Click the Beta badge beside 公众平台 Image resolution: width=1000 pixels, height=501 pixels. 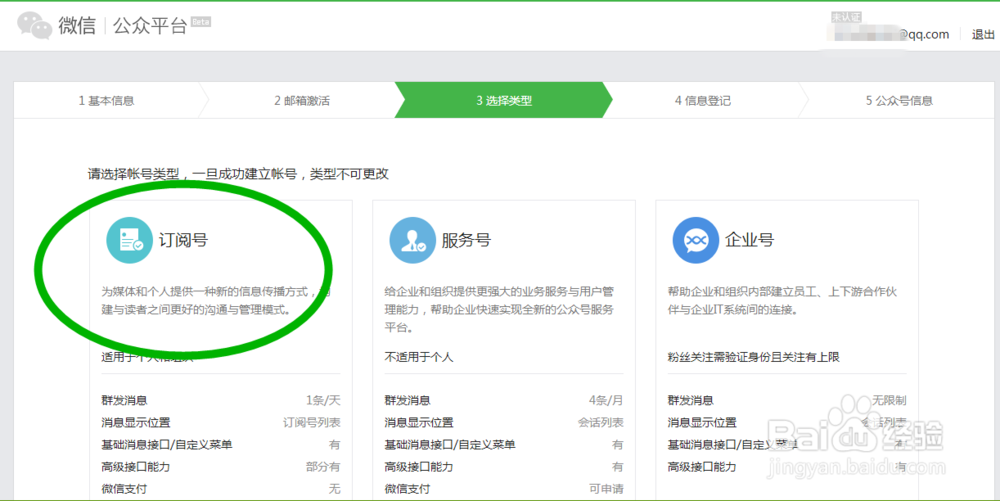(x=201, y=22)
